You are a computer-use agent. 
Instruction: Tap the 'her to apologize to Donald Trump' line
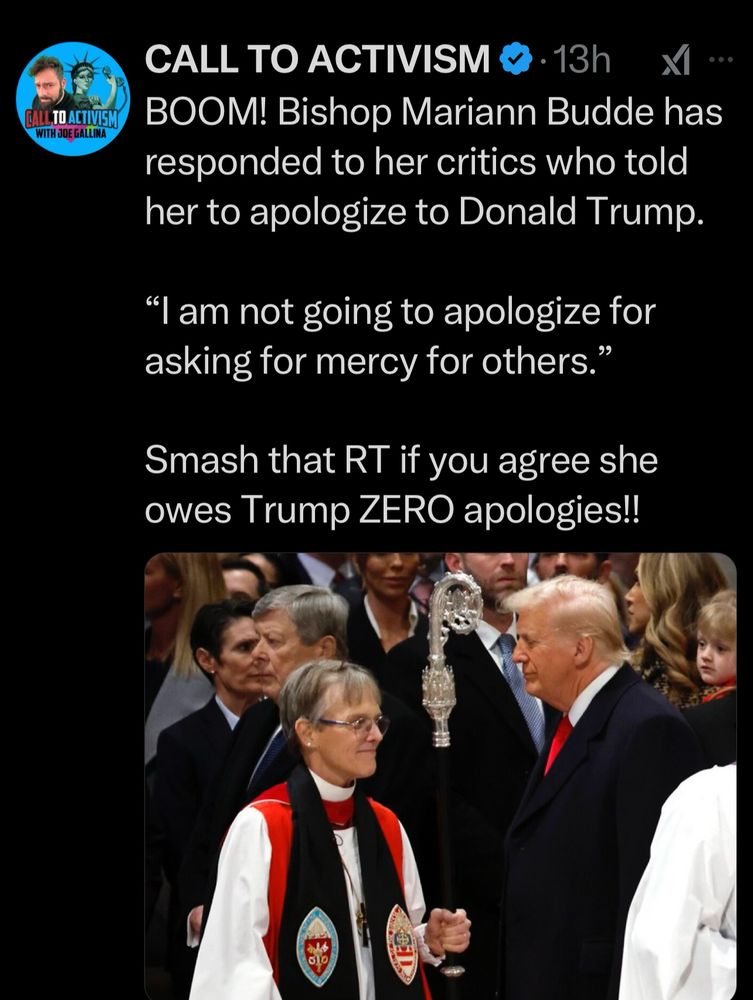(x=425, y=212)
